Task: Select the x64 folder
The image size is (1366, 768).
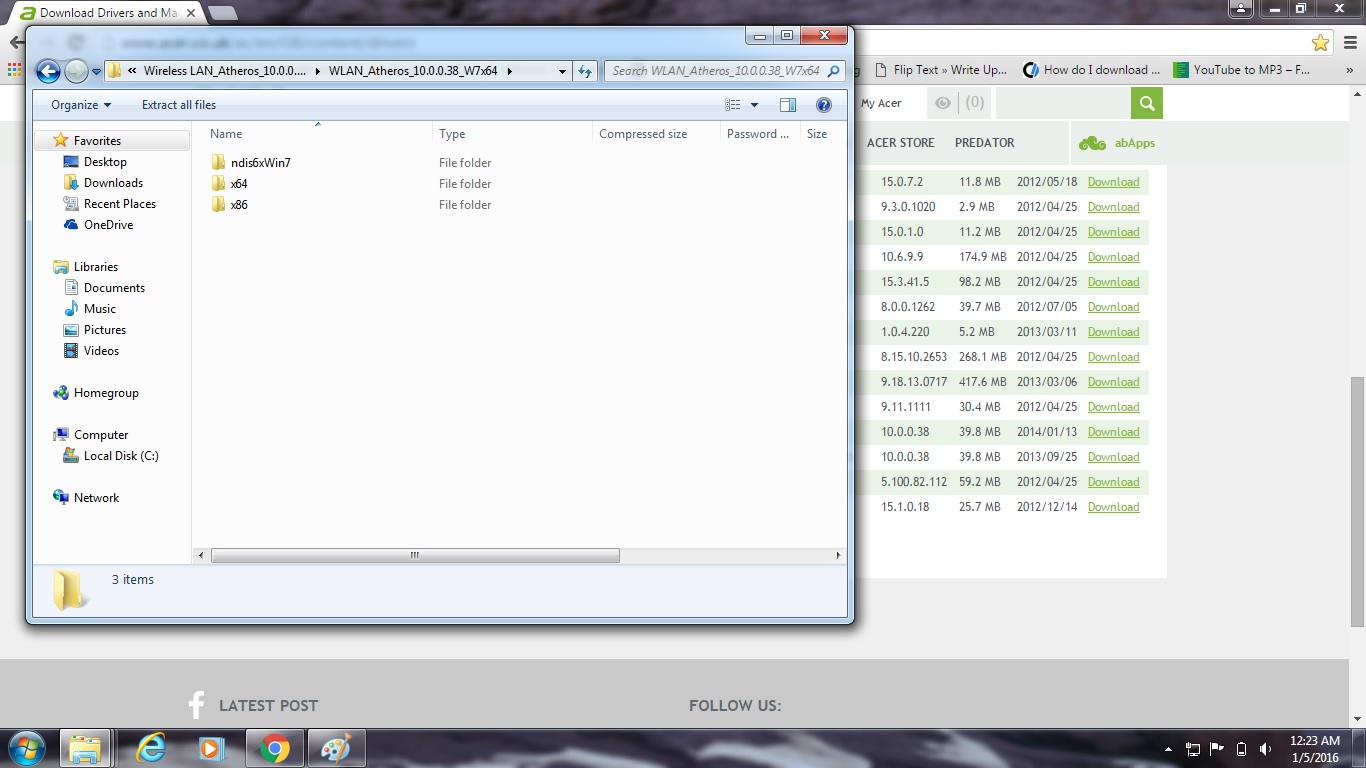Action: coord(239,184)
